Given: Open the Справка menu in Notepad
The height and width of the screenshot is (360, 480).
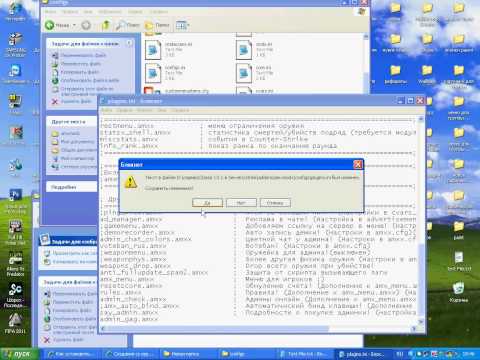Looking at the screenshot, I should (180, 110).
